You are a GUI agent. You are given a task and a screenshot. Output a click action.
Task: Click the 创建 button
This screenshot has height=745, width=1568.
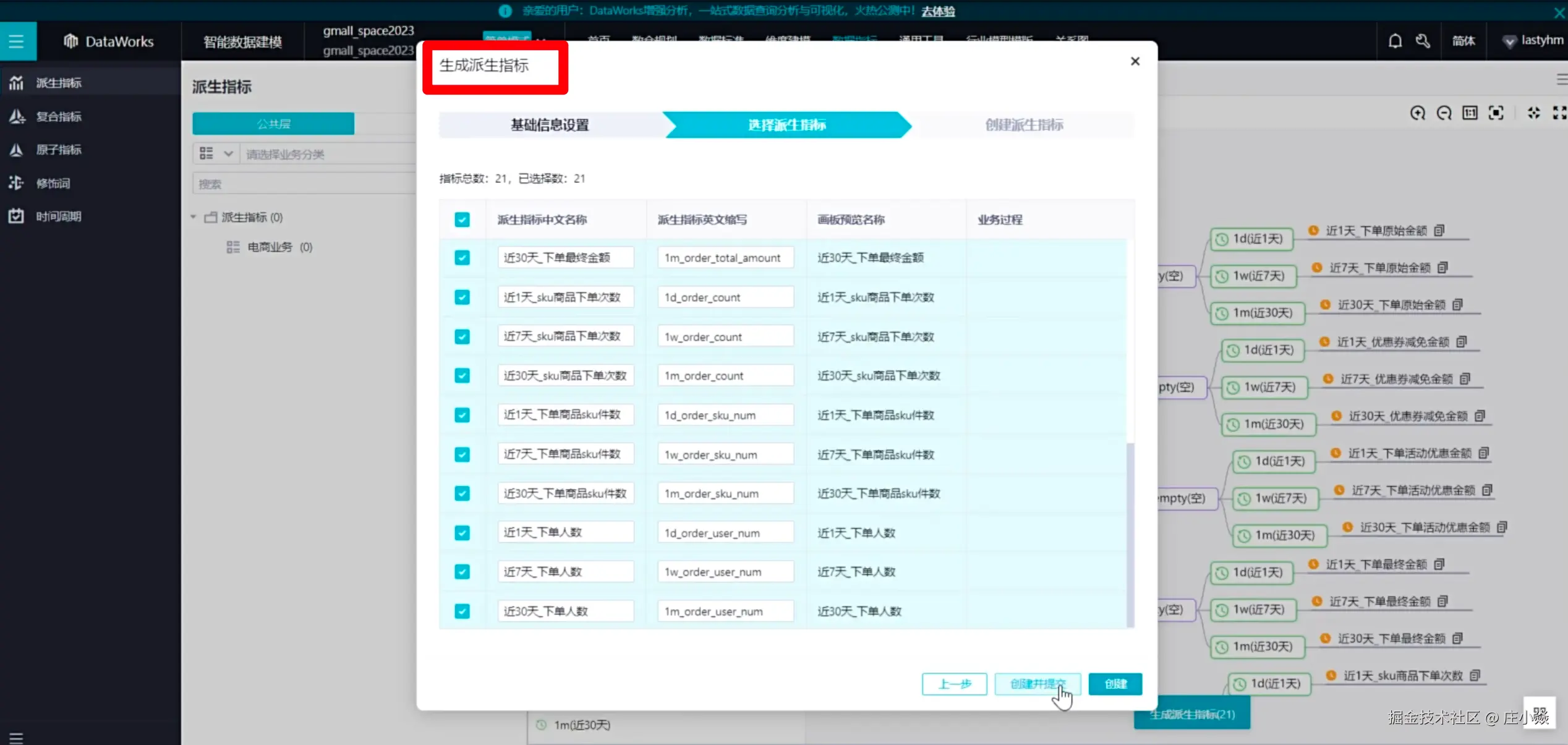1115,684
